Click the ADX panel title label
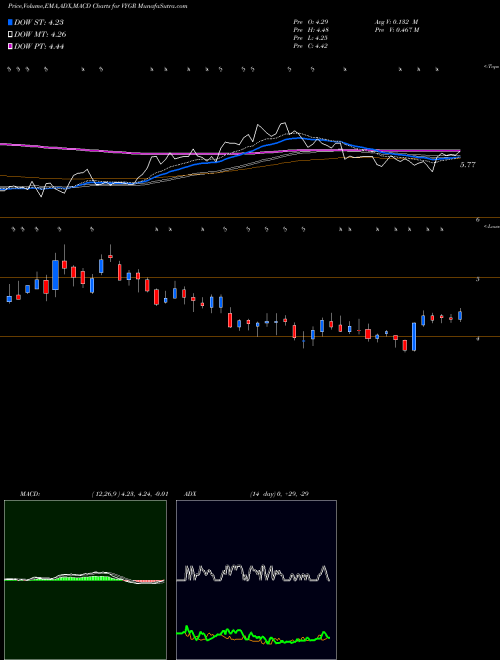The image size is (500, 660). coord(191,494)
